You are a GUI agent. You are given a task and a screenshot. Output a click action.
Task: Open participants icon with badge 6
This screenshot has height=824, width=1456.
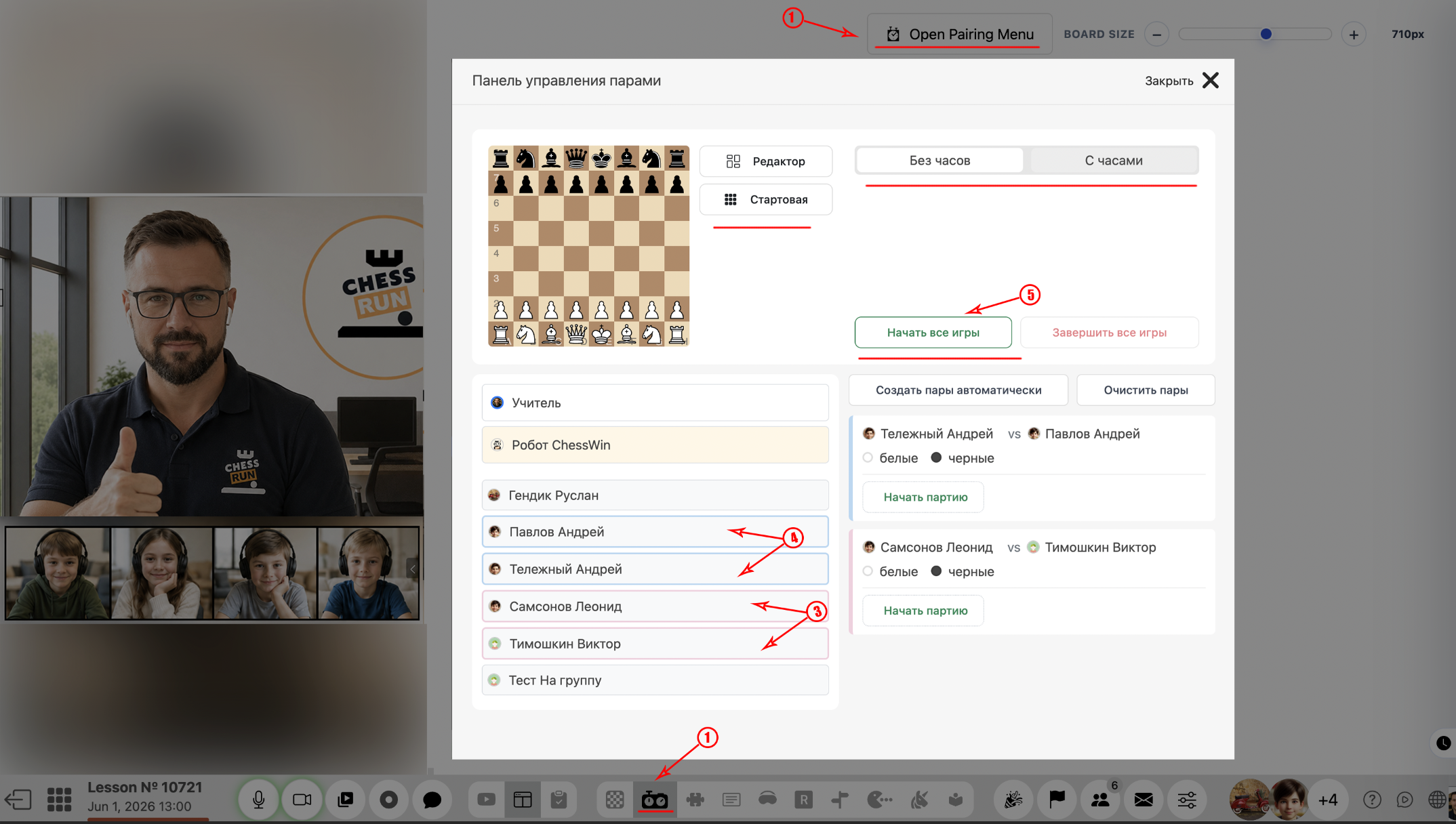point(1100,800)
